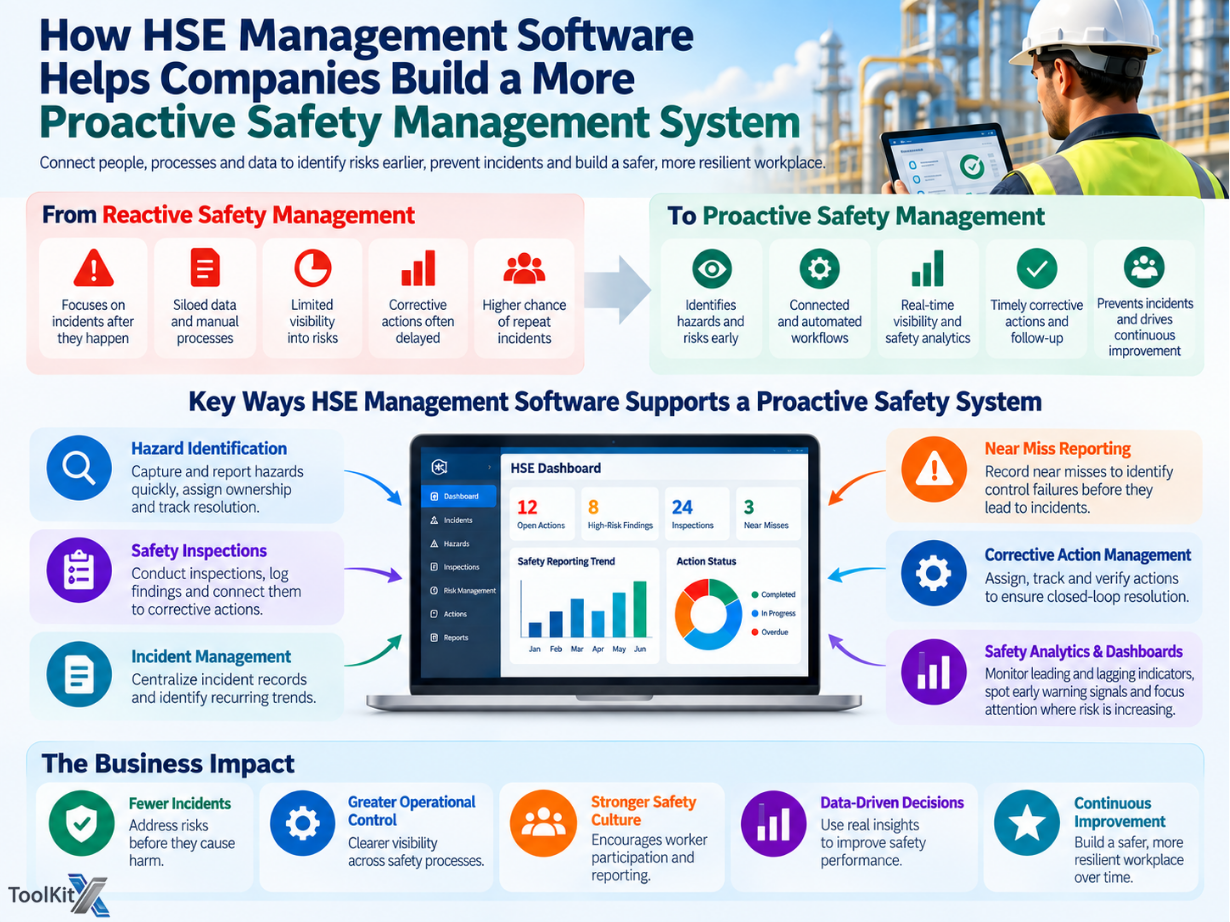Viewport: 1230px width, 922px height.
Task: Click the 'Hazard Identification' heading
Action: tap(209, 449)
